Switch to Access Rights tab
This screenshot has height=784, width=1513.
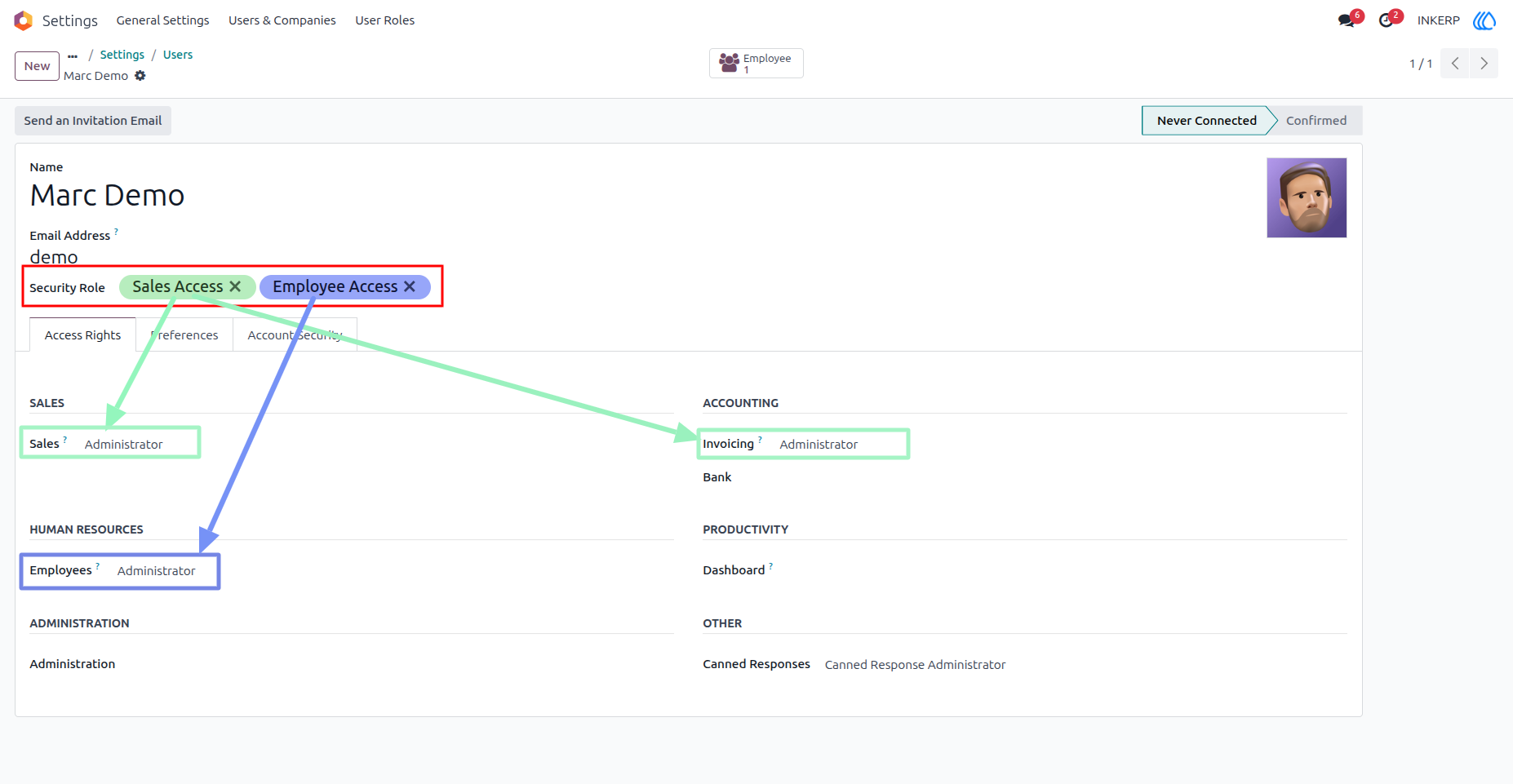pyautogui.click(x=82, y=335)
